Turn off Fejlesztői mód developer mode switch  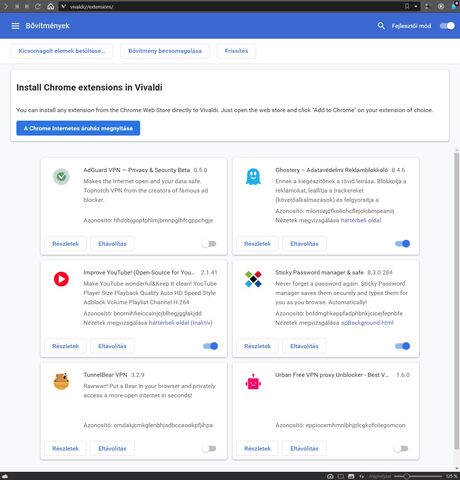click(x=447, y=26)
